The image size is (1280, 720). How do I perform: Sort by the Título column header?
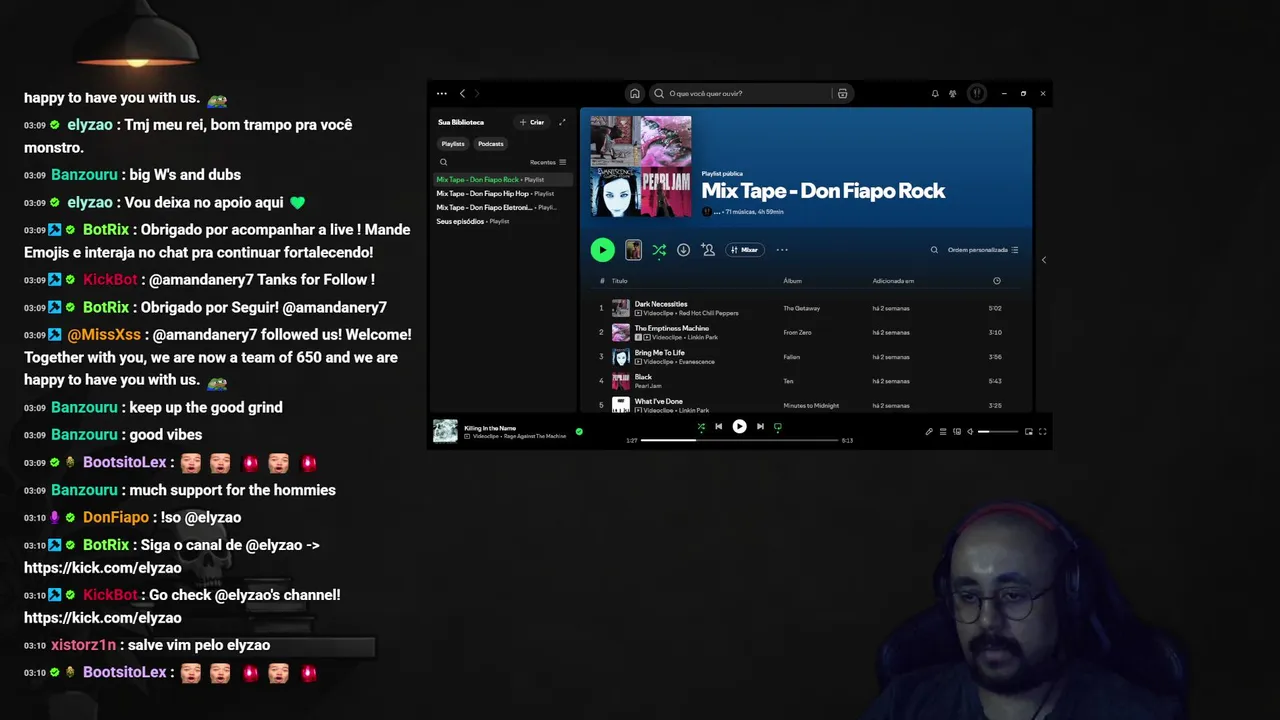pos(619,281)
